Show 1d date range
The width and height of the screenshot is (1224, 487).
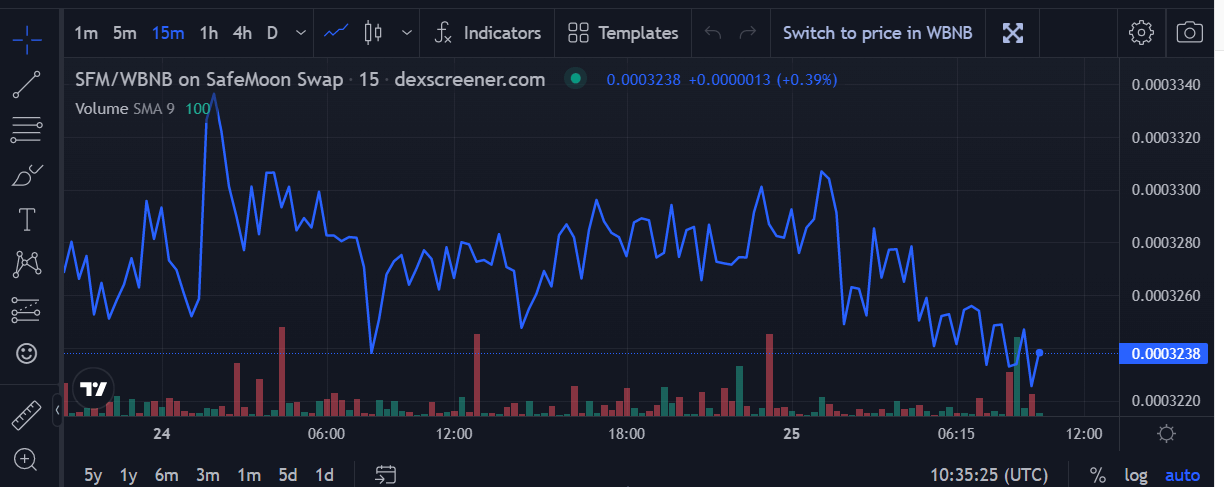point(324,475)
